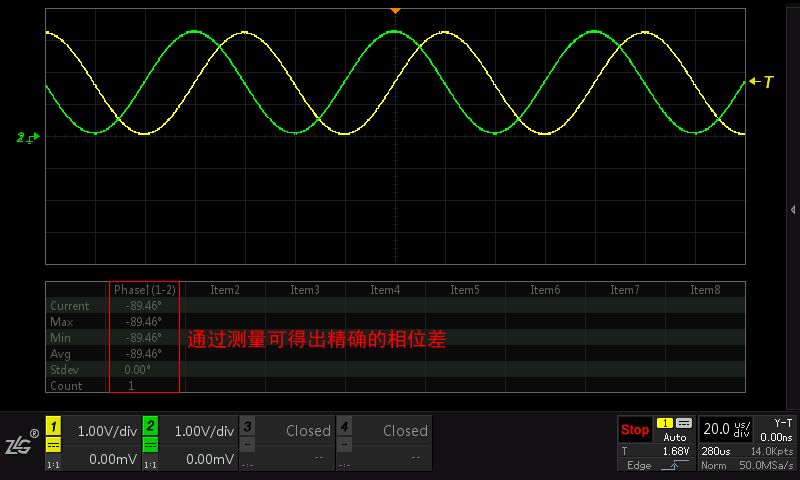
Task: Click the green channel 2 badge
Action: (x=150, y=426)
